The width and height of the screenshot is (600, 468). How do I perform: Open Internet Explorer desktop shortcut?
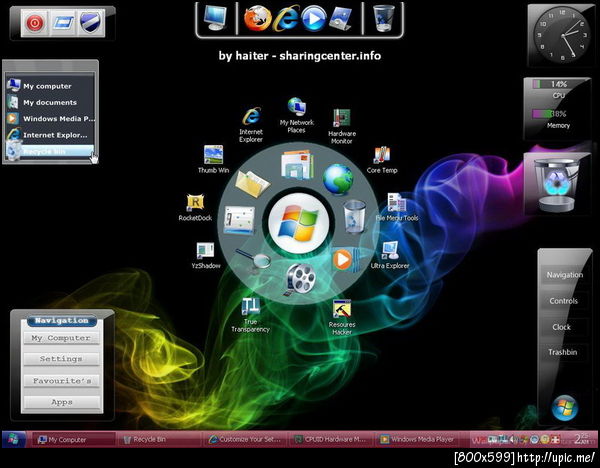pos(251,125)
